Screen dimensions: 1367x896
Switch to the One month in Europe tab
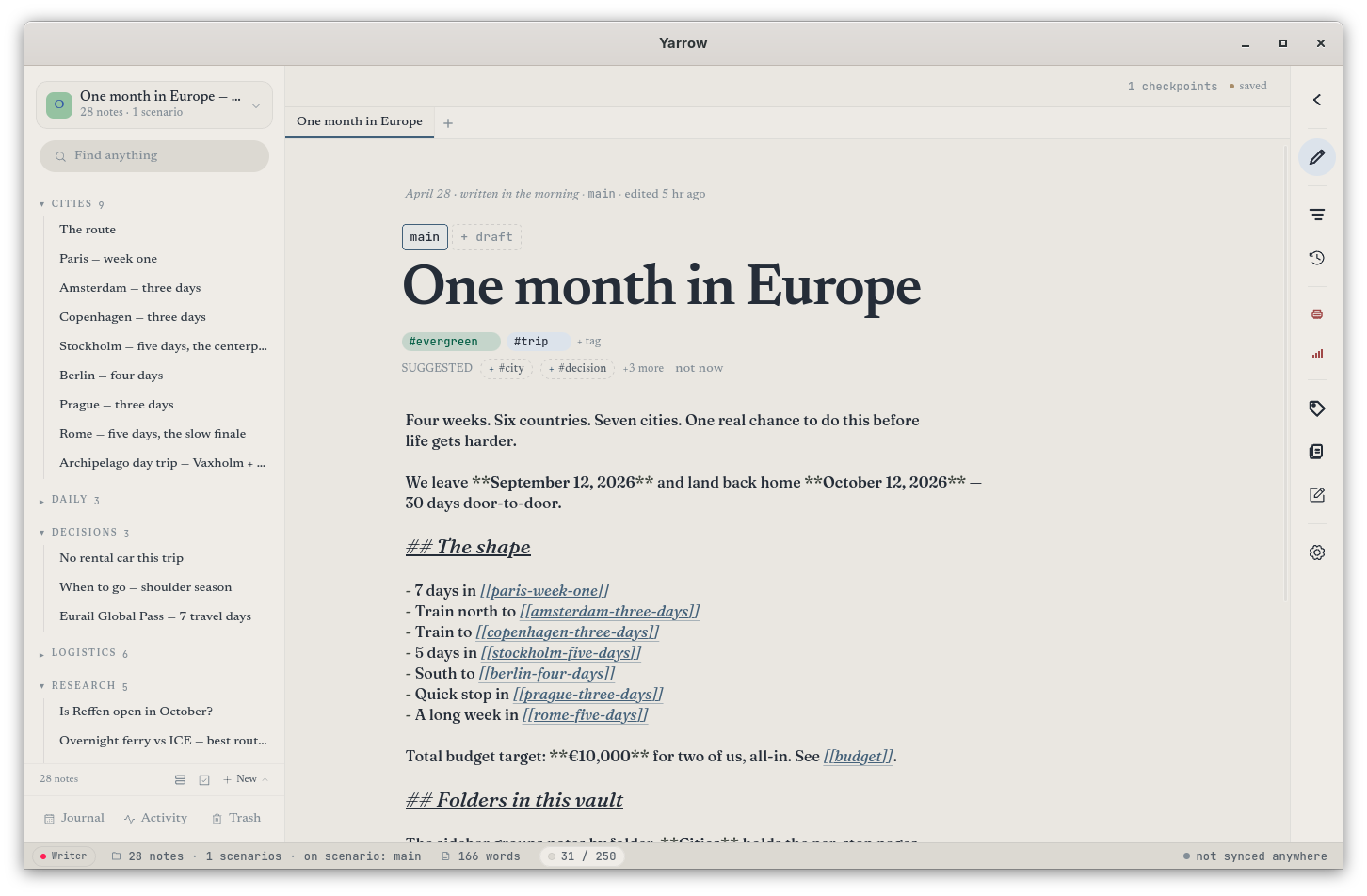tap(360, 121)
